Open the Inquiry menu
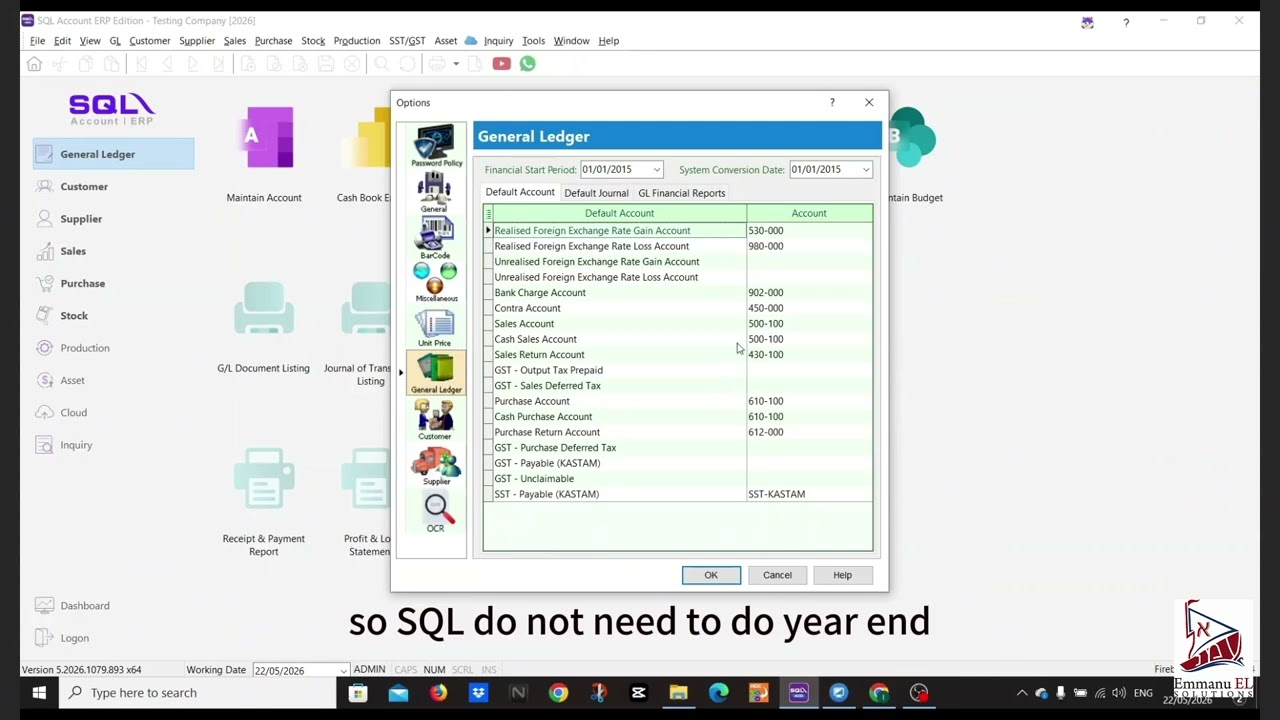The image size is (1280, 720). pos(498,41)
